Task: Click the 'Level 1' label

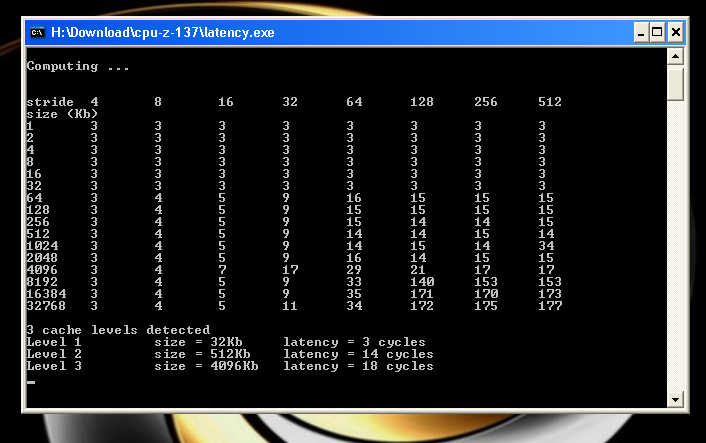Action: (54, 342)
